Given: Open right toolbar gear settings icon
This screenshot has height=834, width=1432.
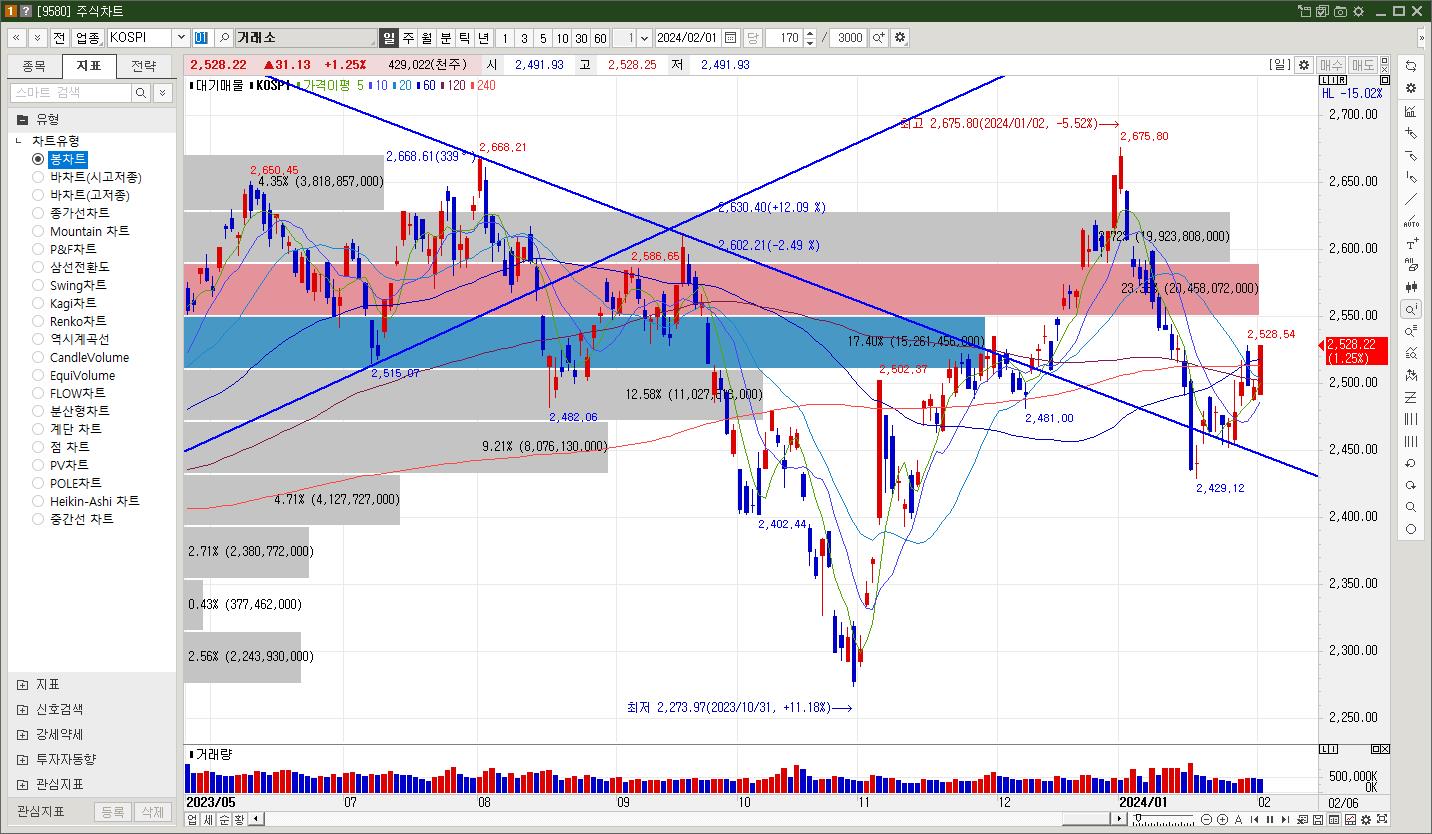Looking at the screenshot, I should point(1411,88).
